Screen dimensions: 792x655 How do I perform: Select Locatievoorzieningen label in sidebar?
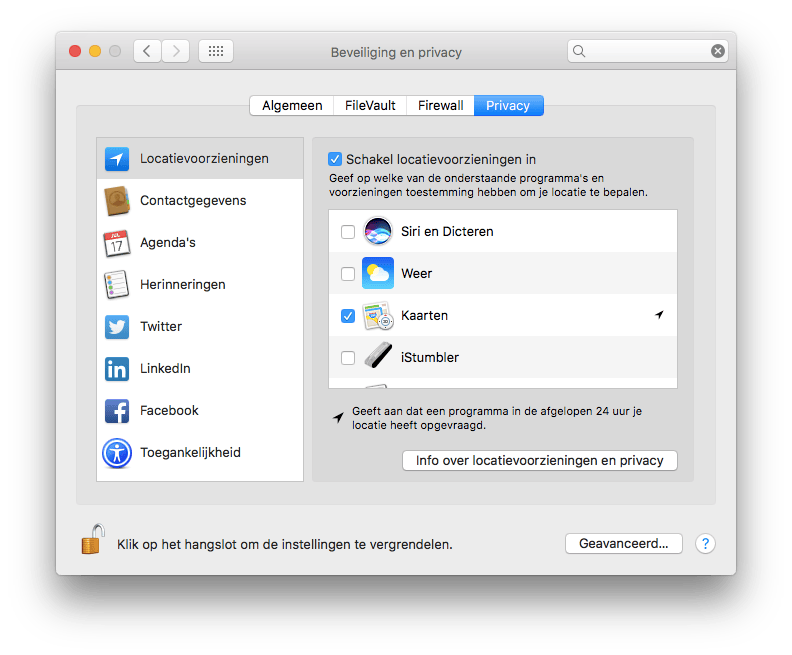[x=205, y=159]
